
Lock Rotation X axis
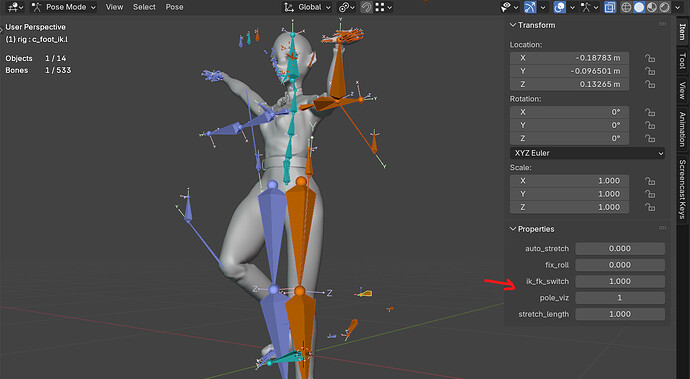pyautogui.click(x=650, y=113)
